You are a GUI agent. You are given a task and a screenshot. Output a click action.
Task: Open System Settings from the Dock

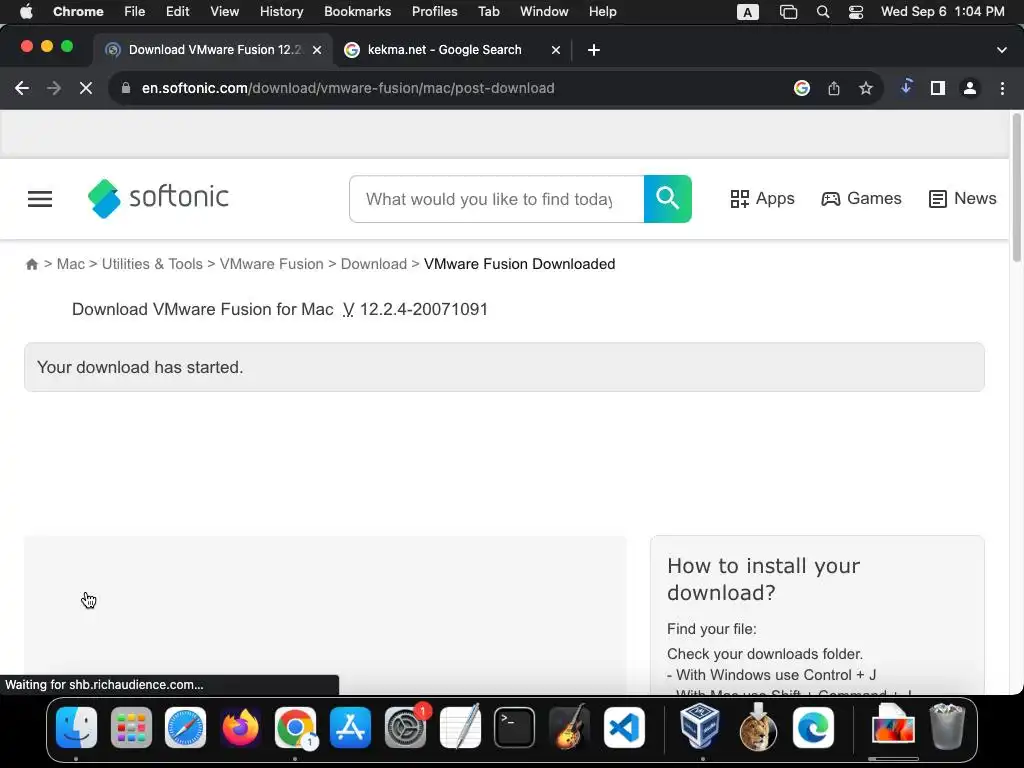(x=405, y=728)
